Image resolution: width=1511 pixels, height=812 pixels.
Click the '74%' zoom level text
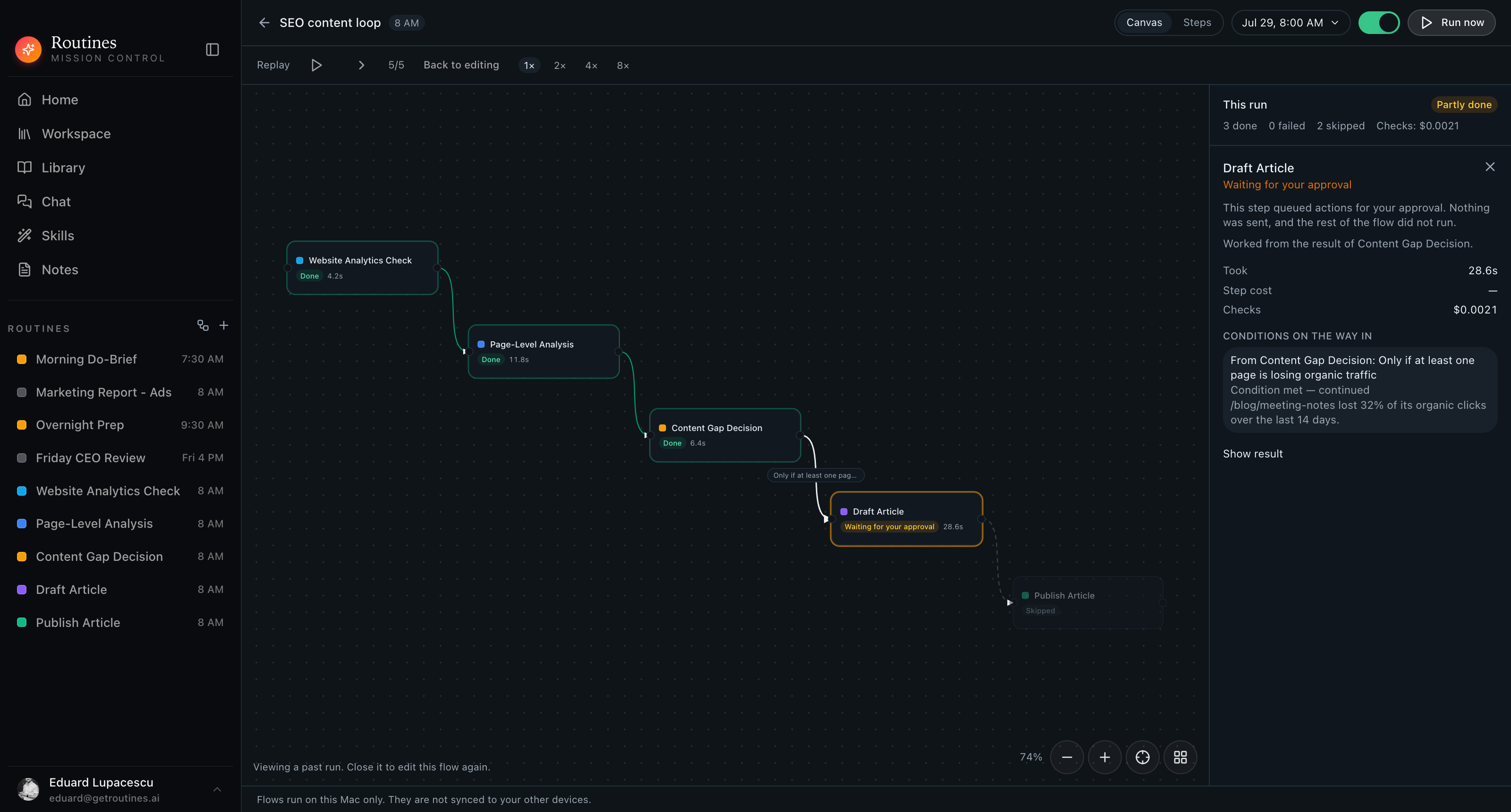click(1031, 758)
